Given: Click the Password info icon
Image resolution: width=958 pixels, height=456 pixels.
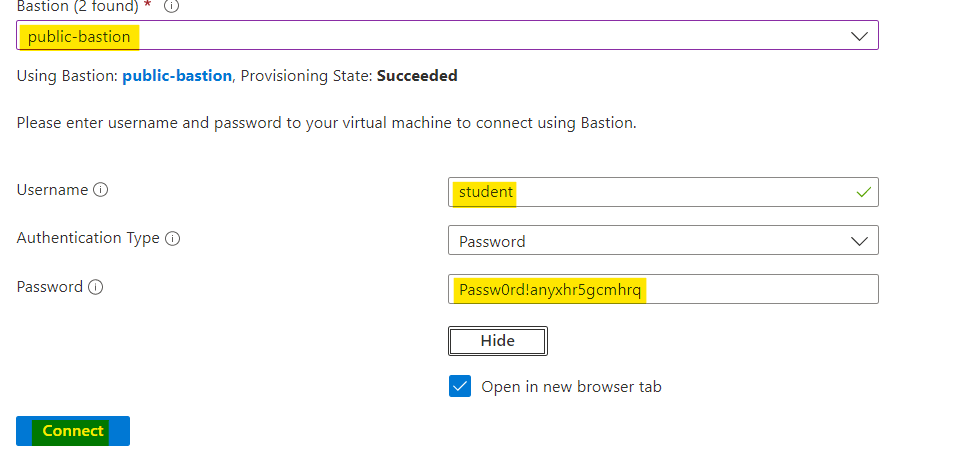Looking at the screenshot, I should click(96, 288).
